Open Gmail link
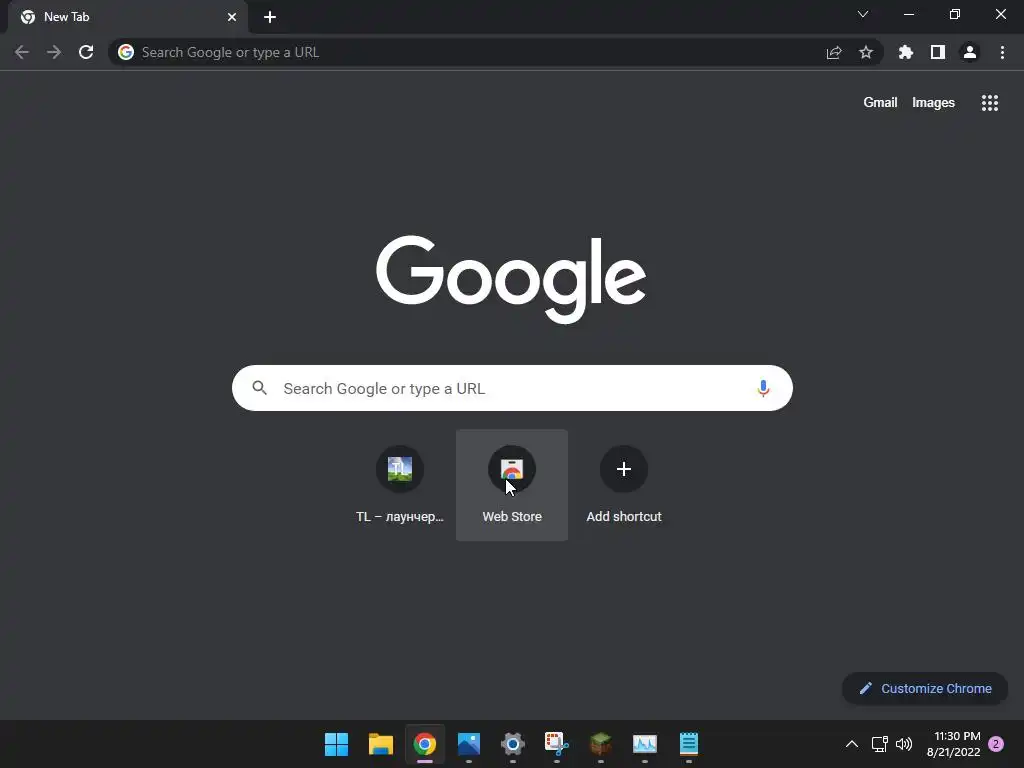This screenshot has width=1024, height=768. click(x=880, y=103)
